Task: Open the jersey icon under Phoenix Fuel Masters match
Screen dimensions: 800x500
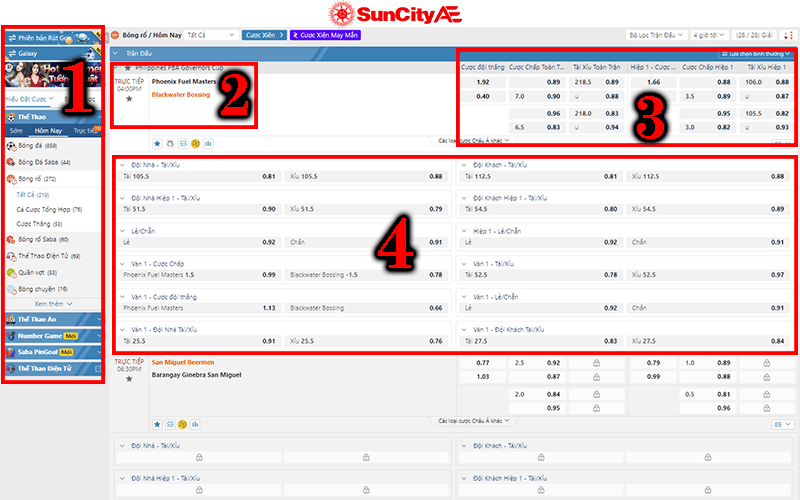Action: 170,144
